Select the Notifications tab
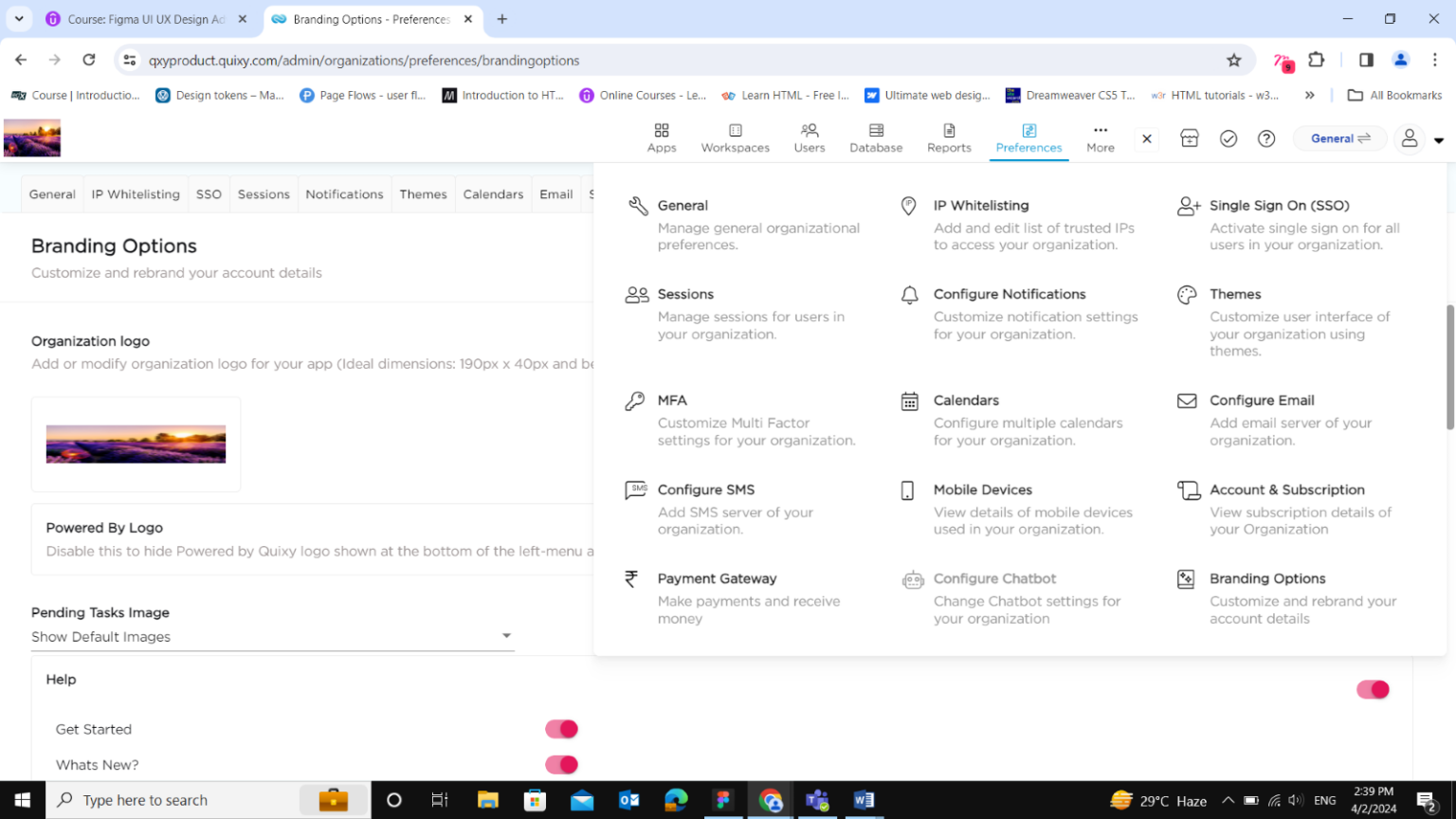Image resolution: width=1456 pixels, height=819 pixels. [344, 194]
